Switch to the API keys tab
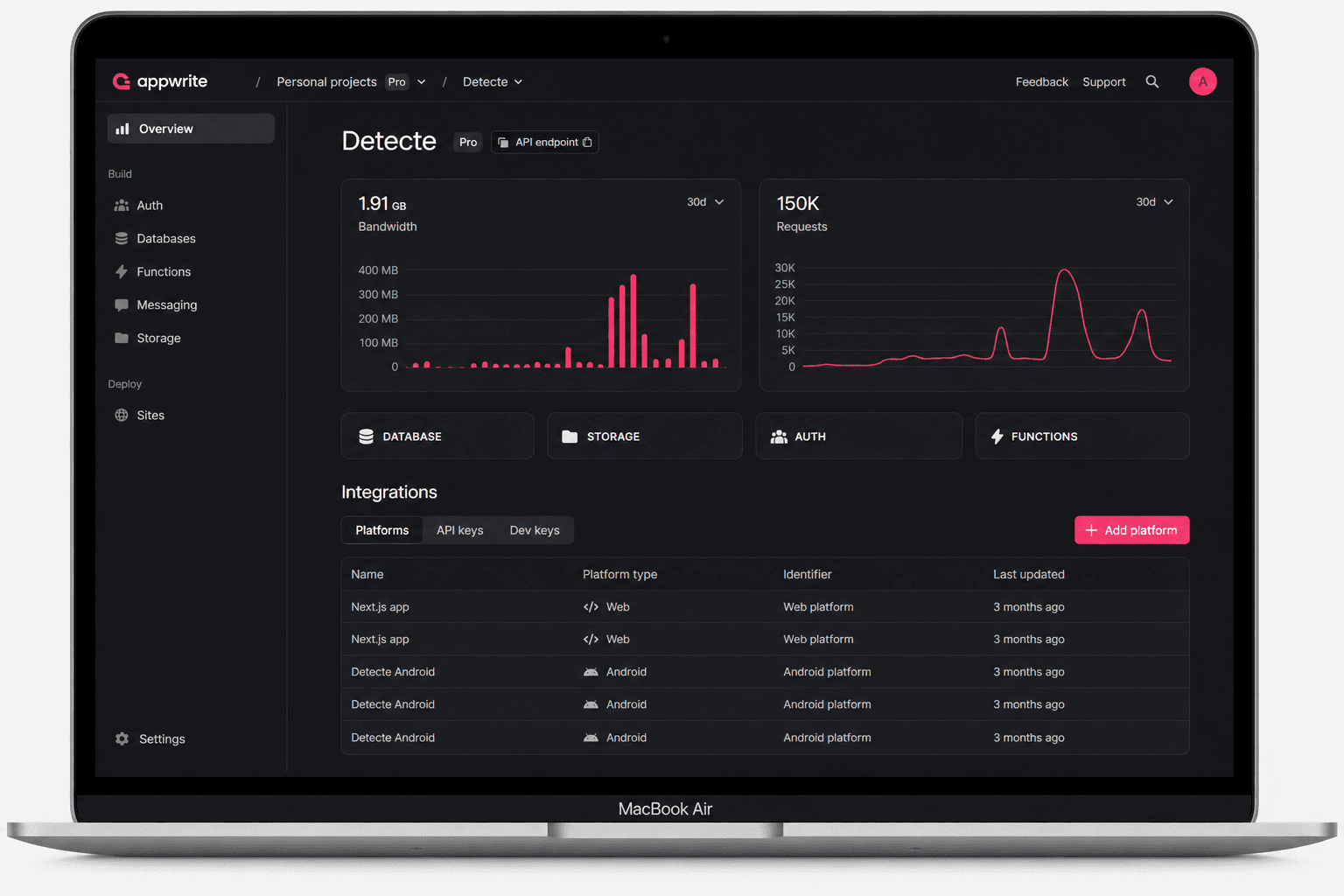Viewport: 1344px width, 896px height. 459,530
